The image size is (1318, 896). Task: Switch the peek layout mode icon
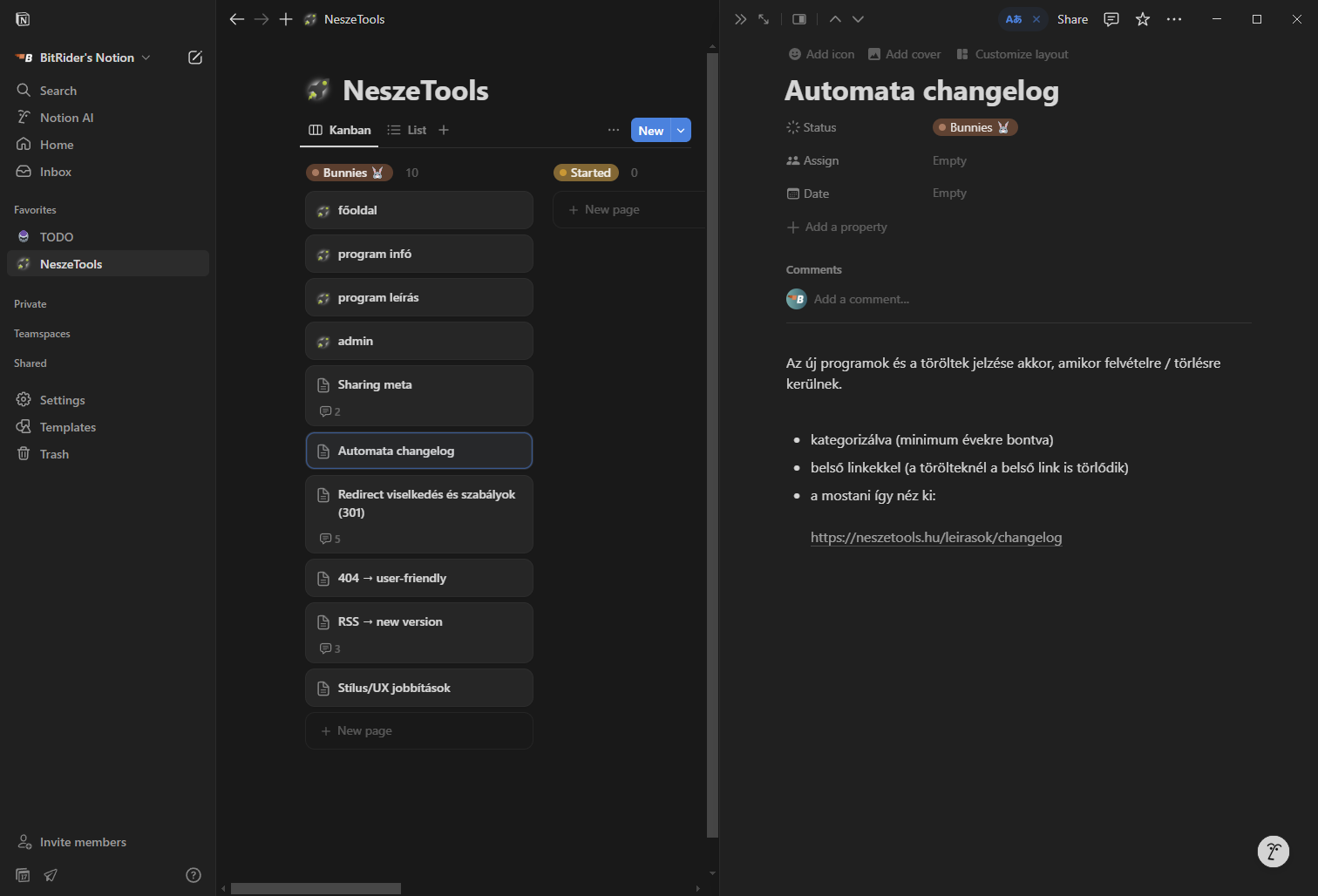pos(799,19)
